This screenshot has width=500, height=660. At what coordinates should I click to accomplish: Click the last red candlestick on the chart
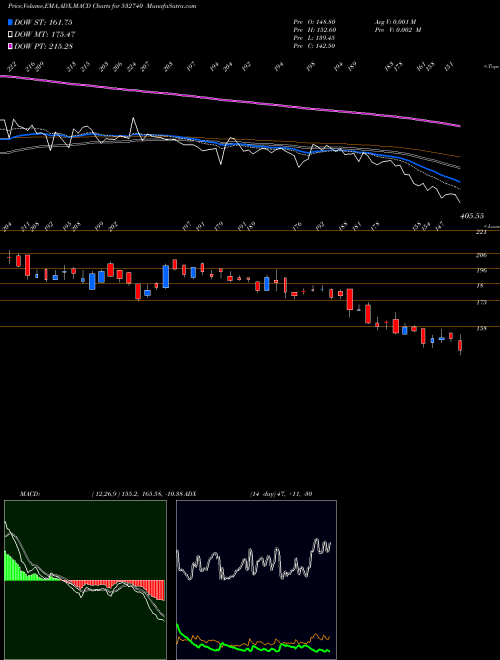coord(460,346)
